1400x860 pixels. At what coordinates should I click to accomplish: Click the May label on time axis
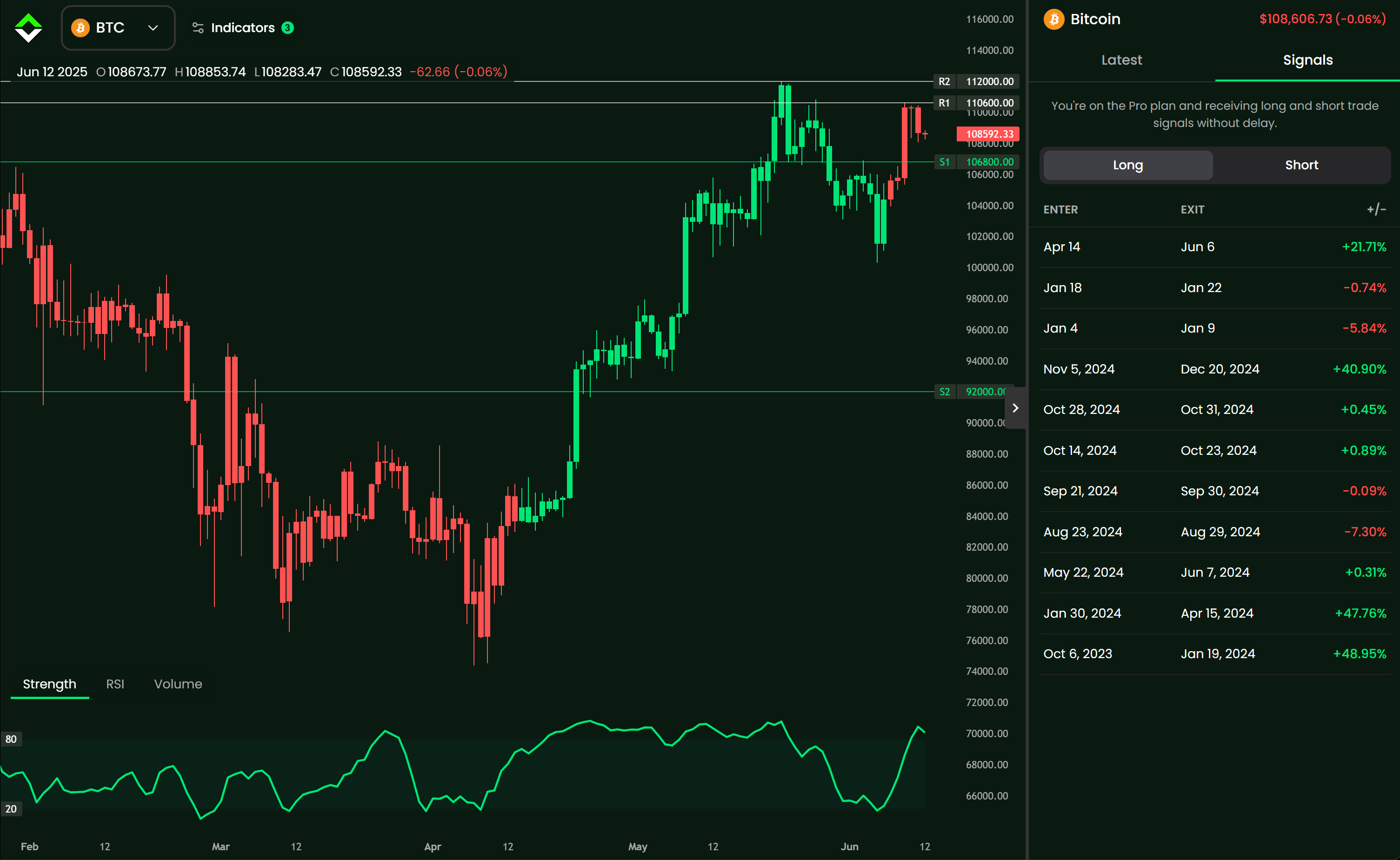638,847
